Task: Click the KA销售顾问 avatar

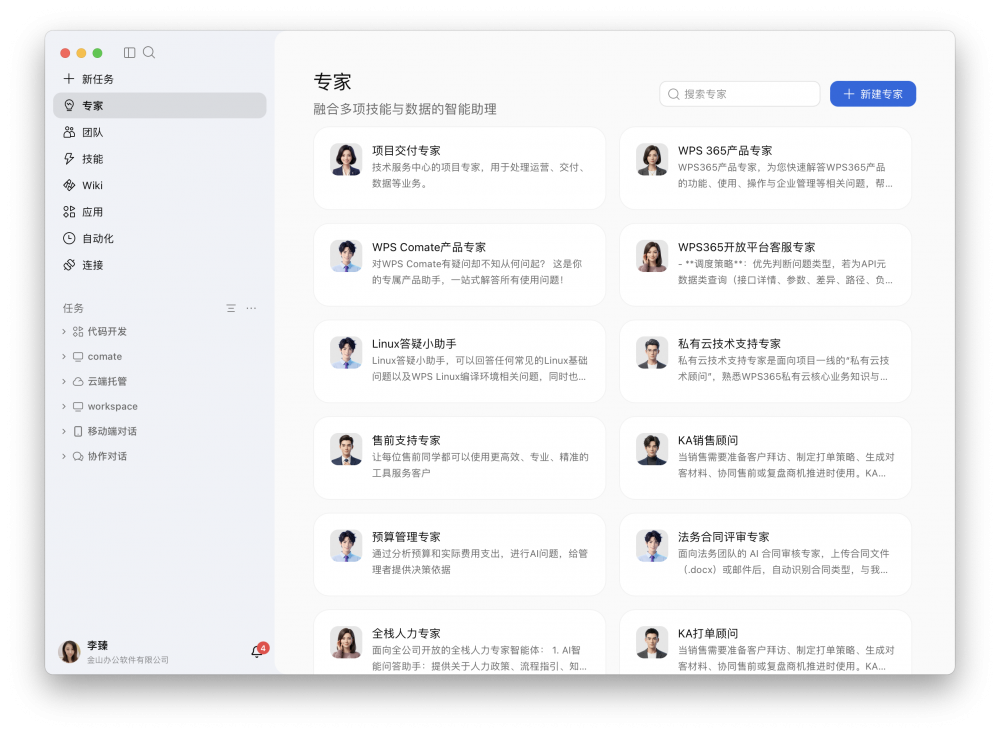Action: 652,449
